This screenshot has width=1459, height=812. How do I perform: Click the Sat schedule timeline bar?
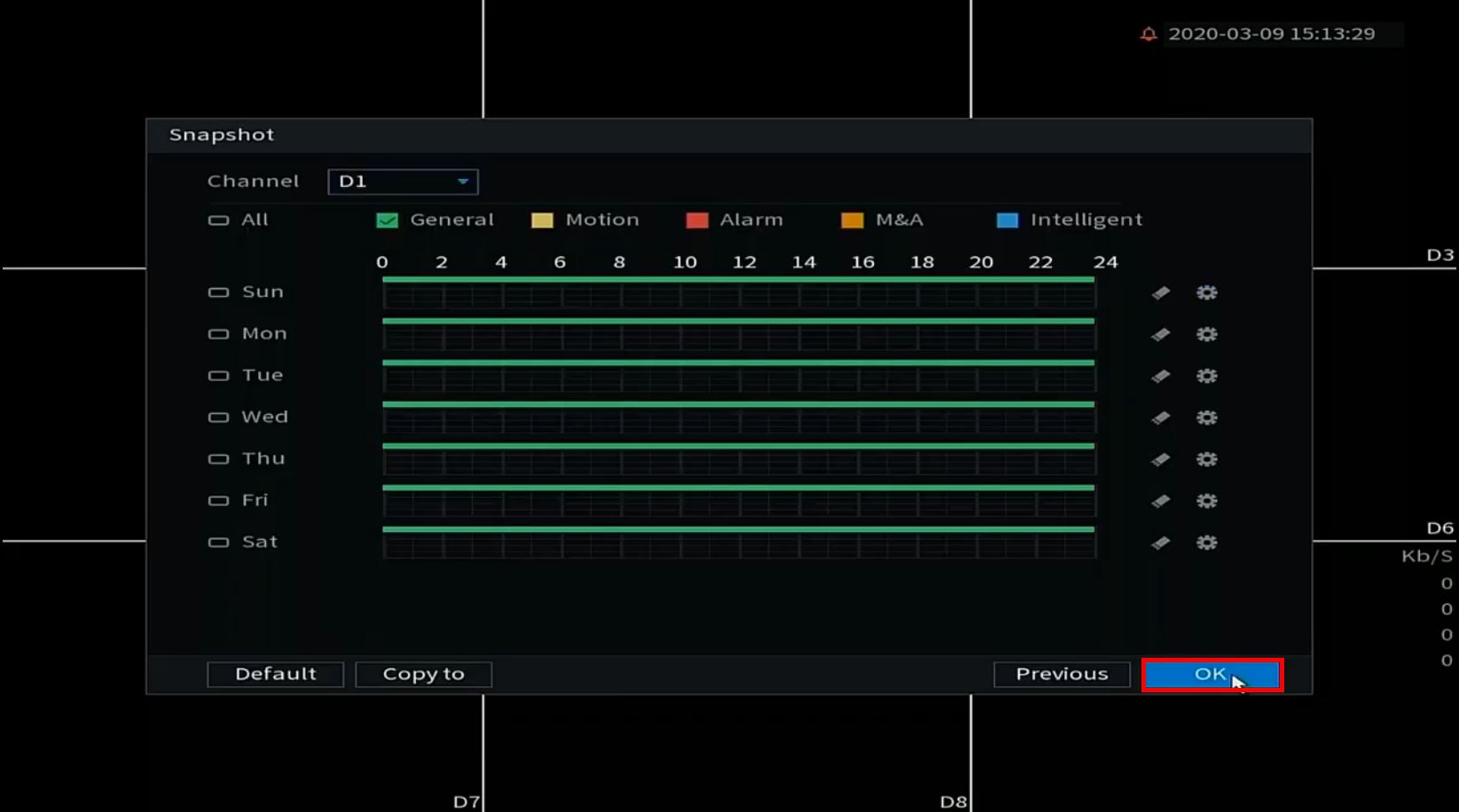click(739, 543)
